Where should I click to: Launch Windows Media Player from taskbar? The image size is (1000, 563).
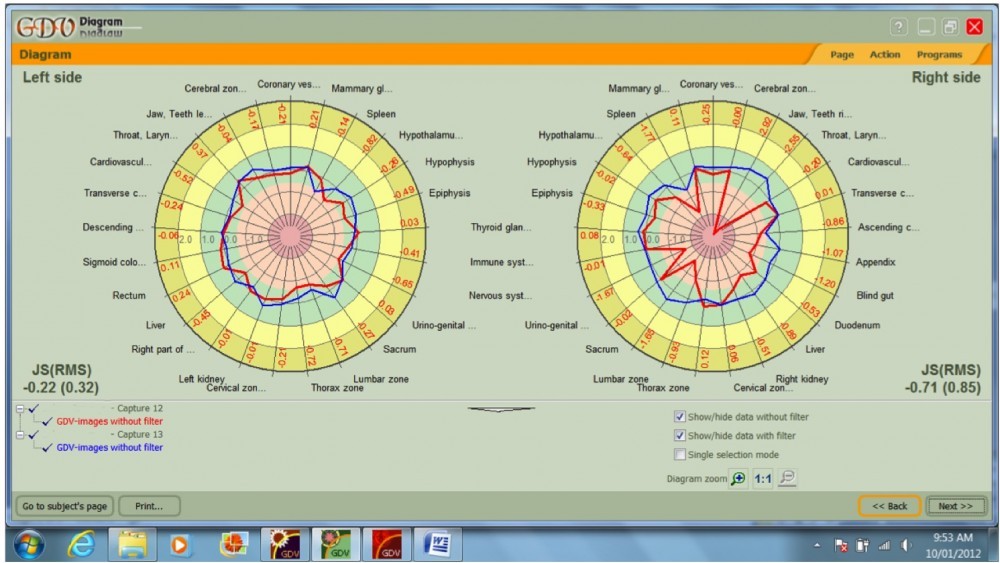point(180,545)
